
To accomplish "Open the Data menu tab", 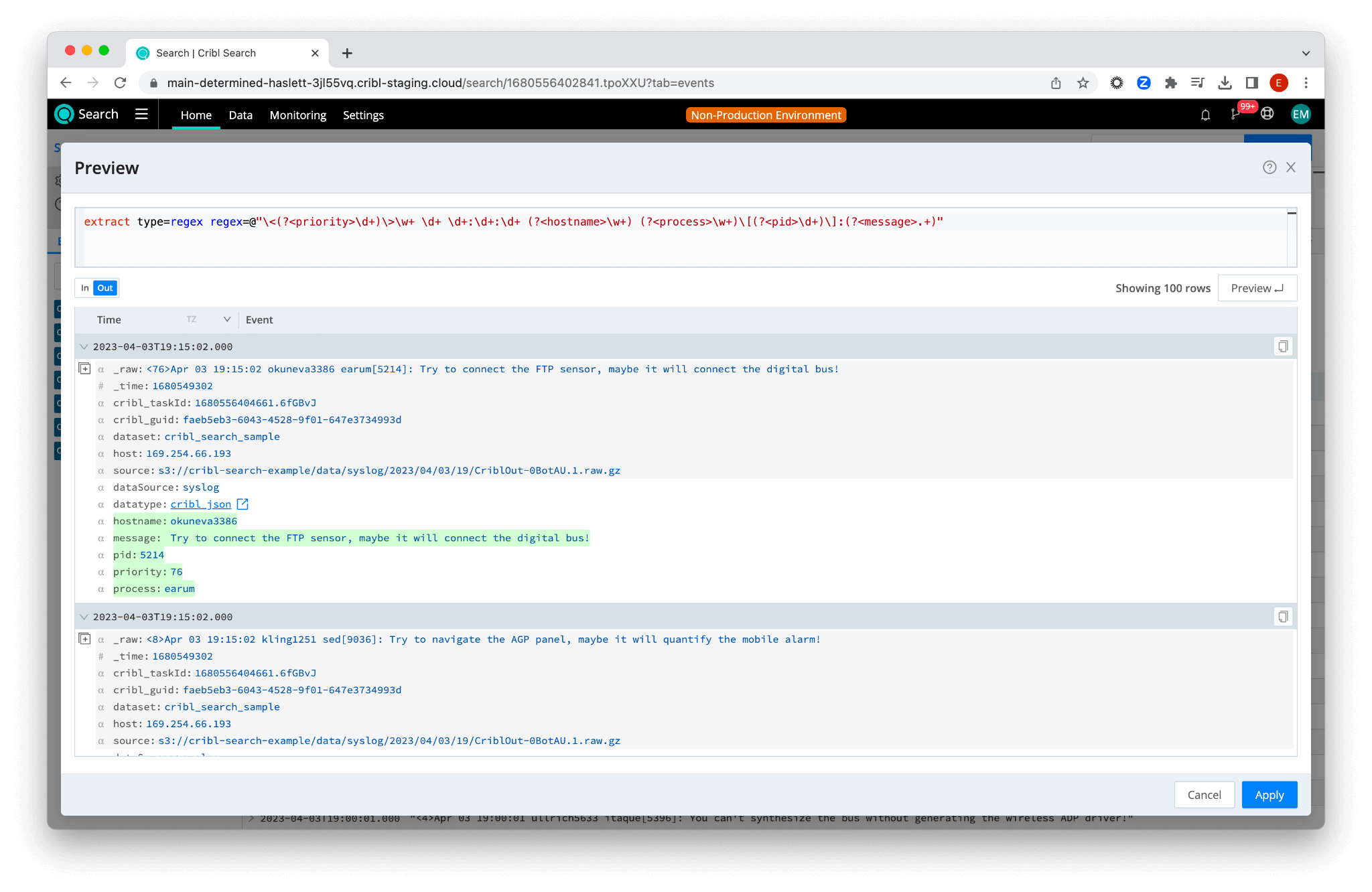I will 241,115.
